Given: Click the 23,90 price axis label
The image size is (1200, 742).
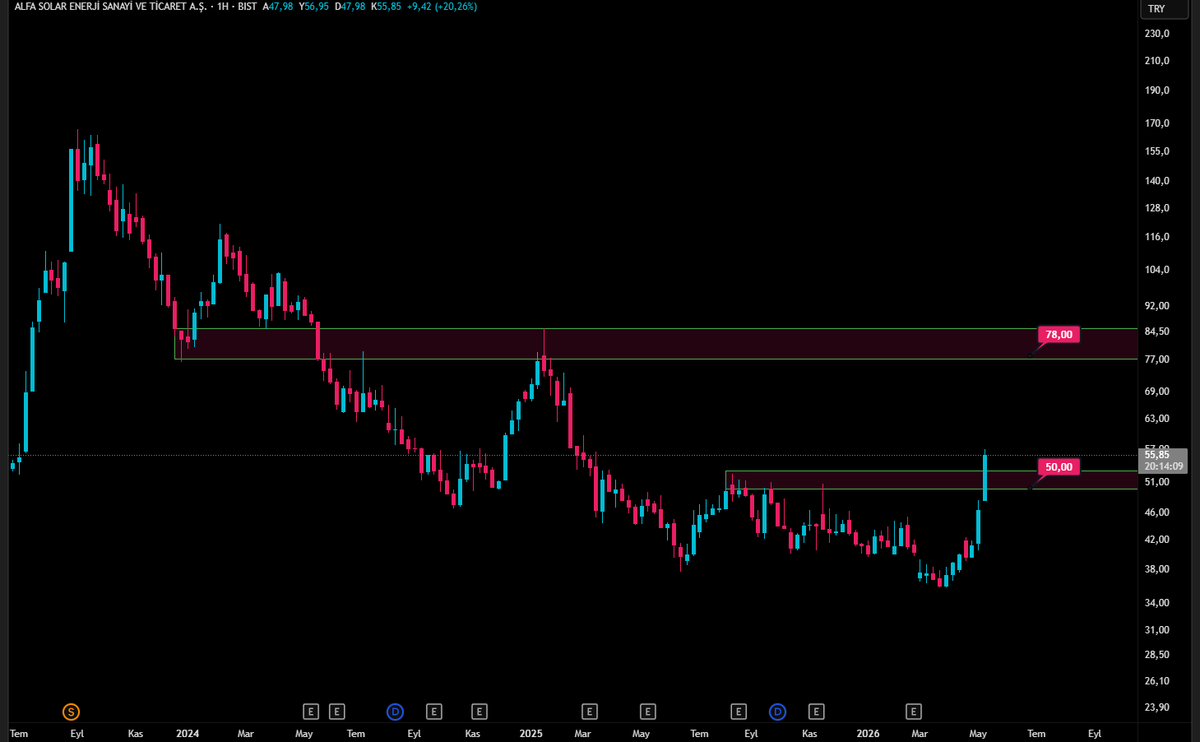Looking at the screenshot, I should click(x=1157, y=707).
